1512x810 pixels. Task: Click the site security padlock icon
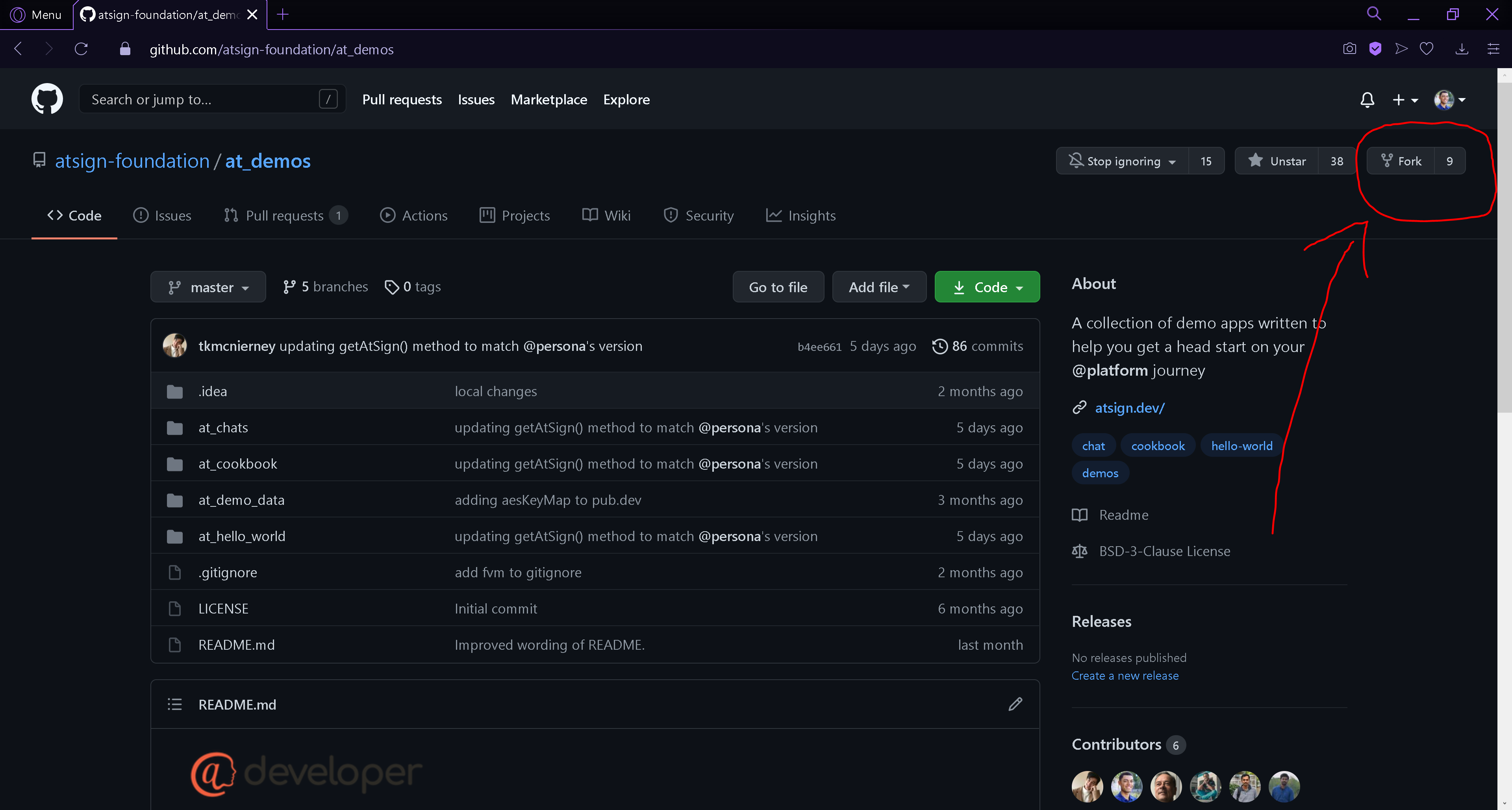pyautogui.click(x=124, y=49)
